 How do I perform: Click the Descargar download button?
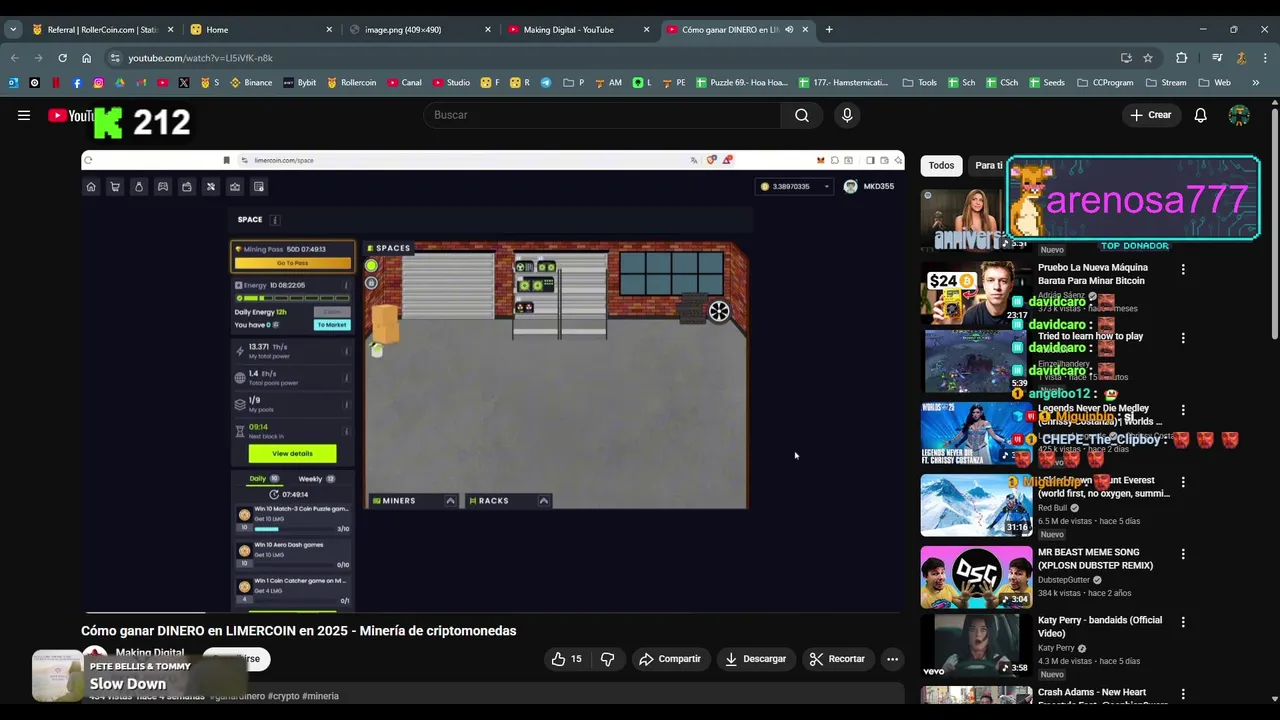755,659
